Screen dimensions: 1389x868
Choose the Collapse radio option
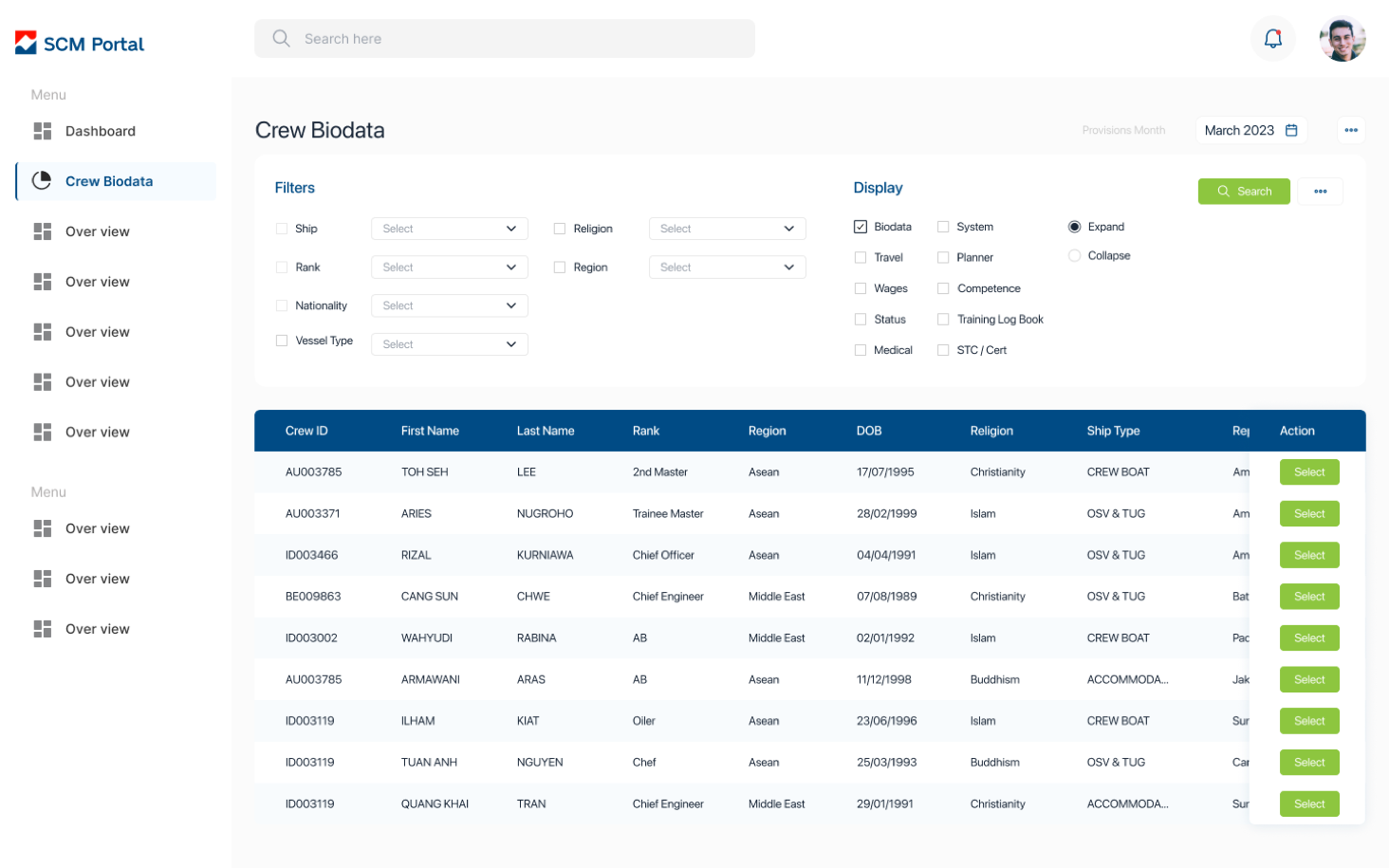click(x=1074, y=256)
